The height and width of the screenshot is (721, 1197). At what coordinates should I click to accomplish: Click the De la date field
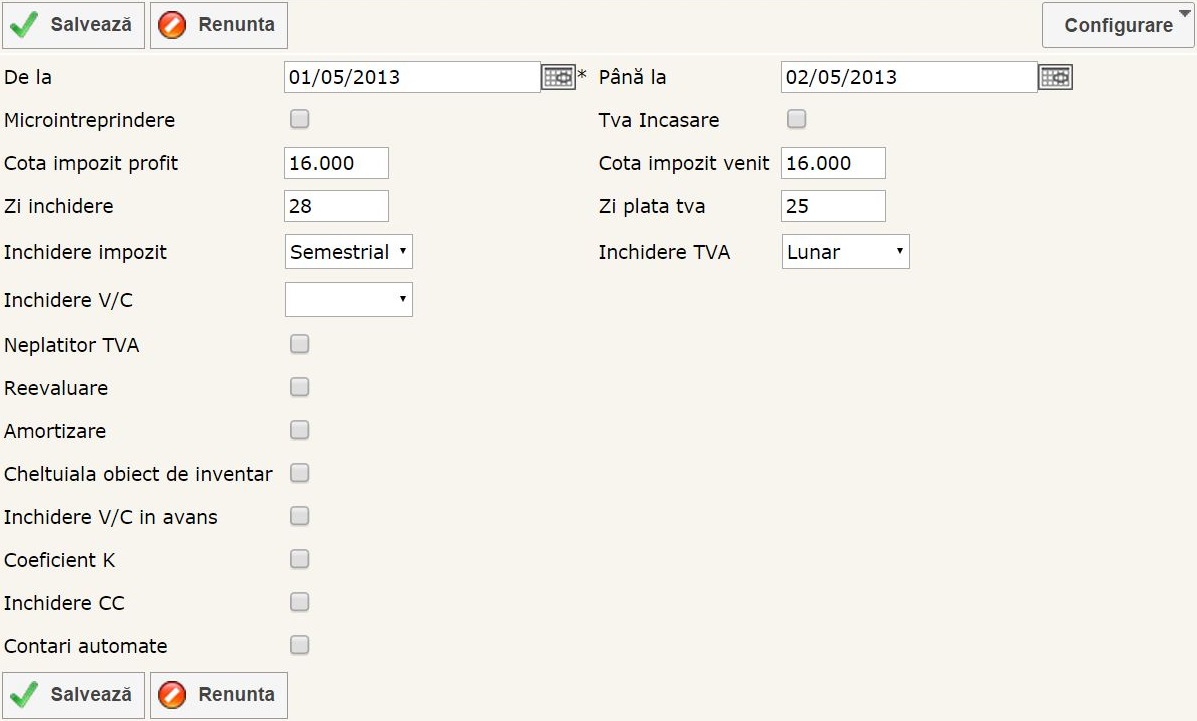411,77
